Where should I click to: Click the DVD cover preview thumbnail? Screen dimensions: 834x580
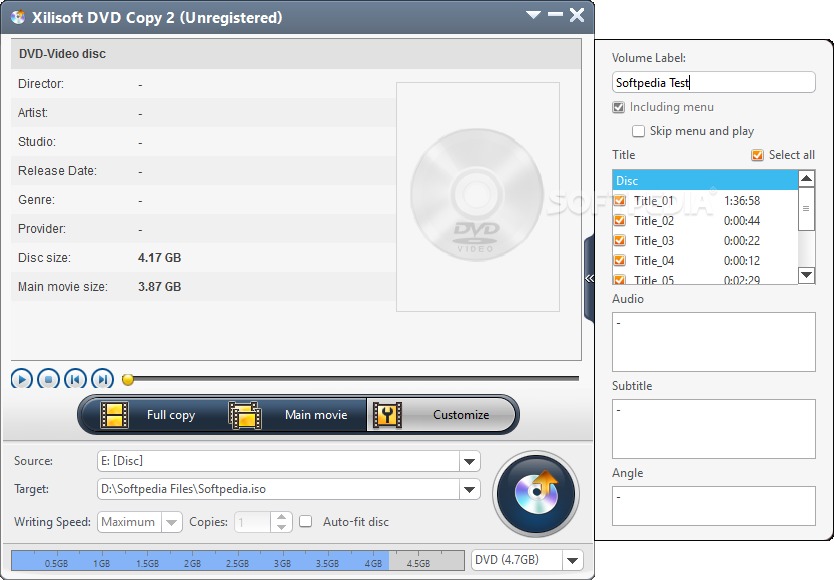tap(478, 196)
